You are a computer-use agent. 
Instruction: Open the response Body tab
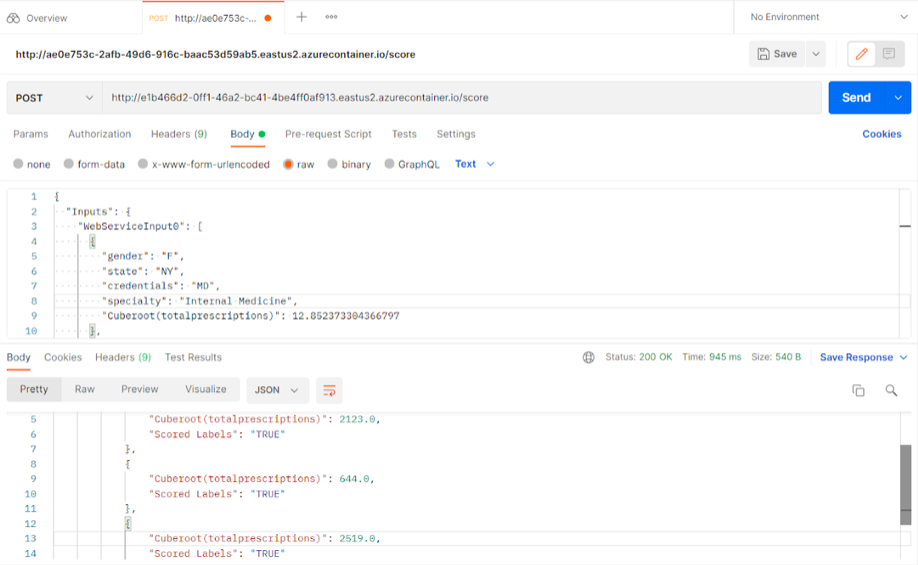(18, 357)
